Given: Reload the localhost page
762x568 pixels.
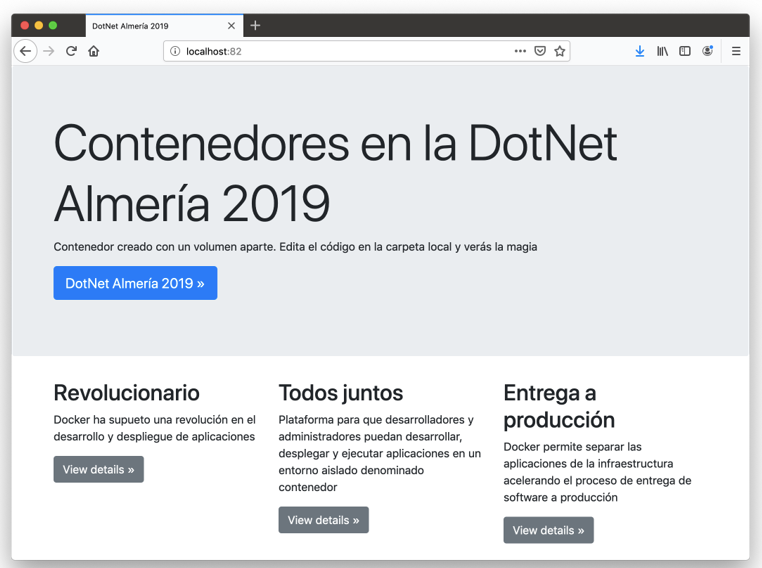Looking at the screenshot, I should coord(71,51).
